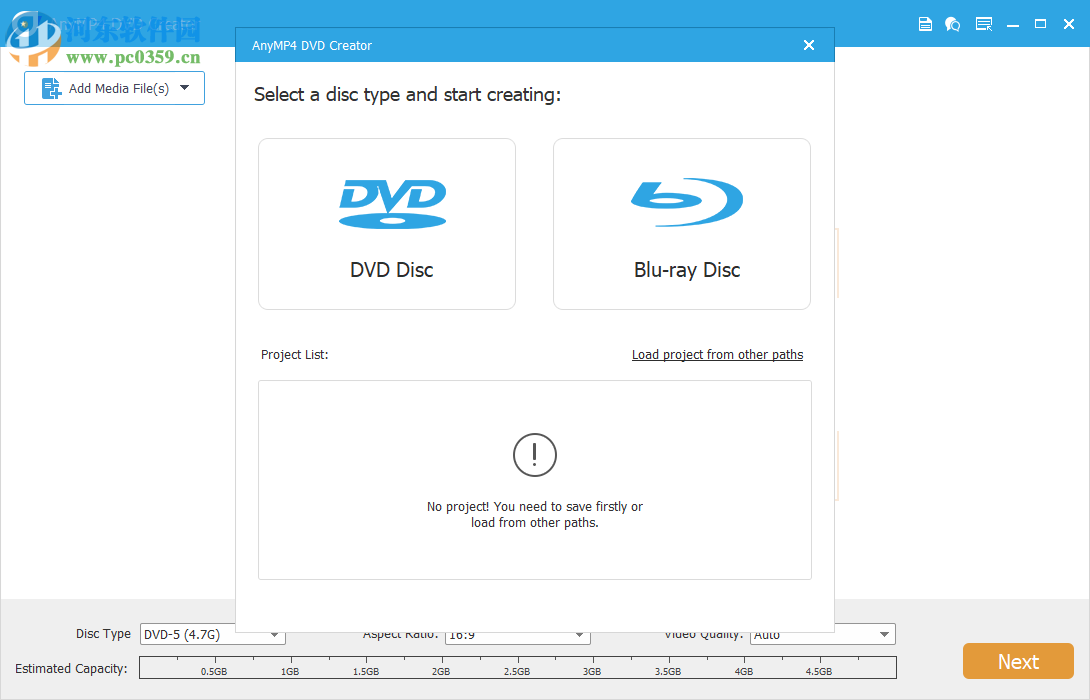
Task: Click the Next button
Action: pyautogui.click(x=1018, y=661)
